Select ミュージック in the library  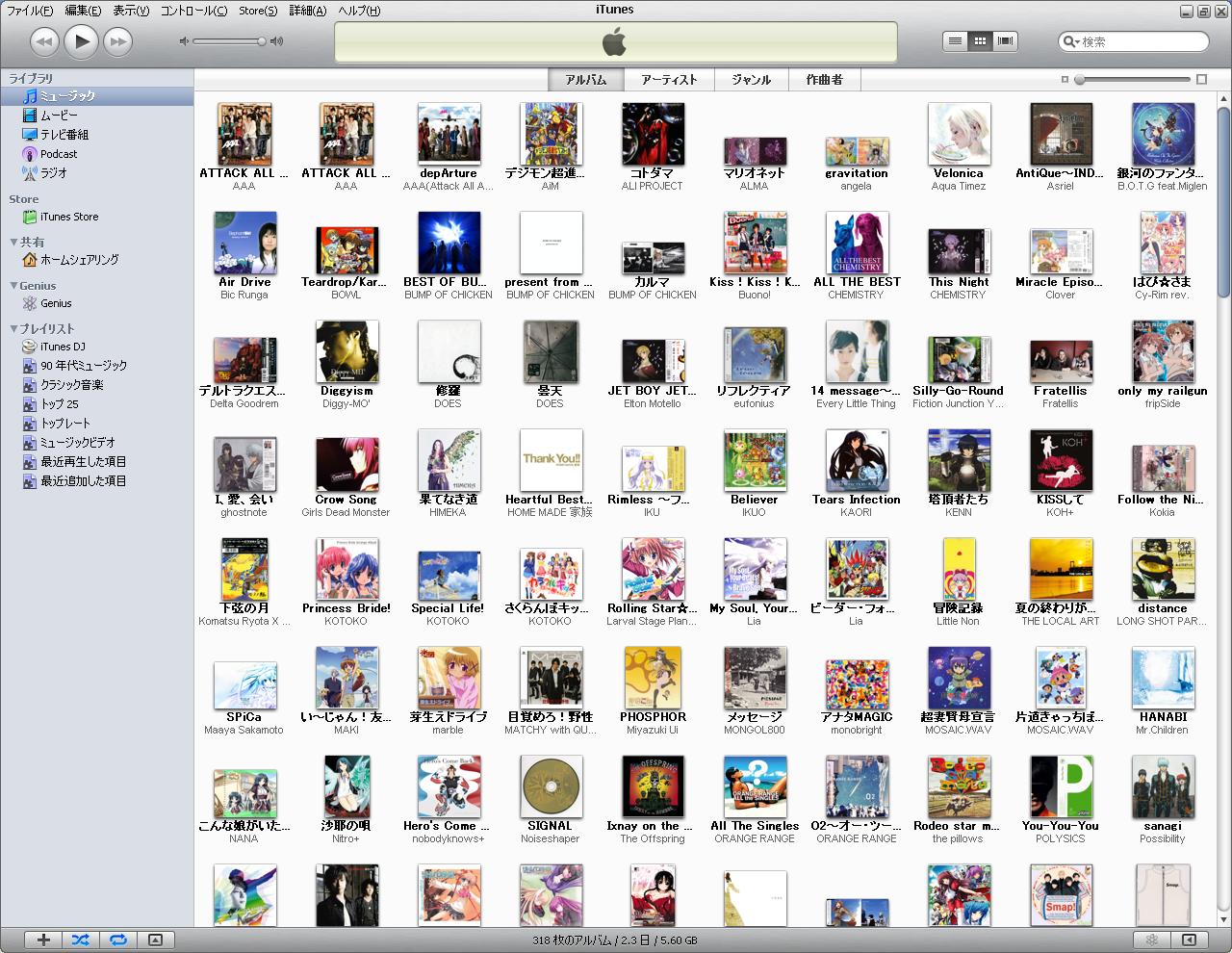(x=96, y=96)
